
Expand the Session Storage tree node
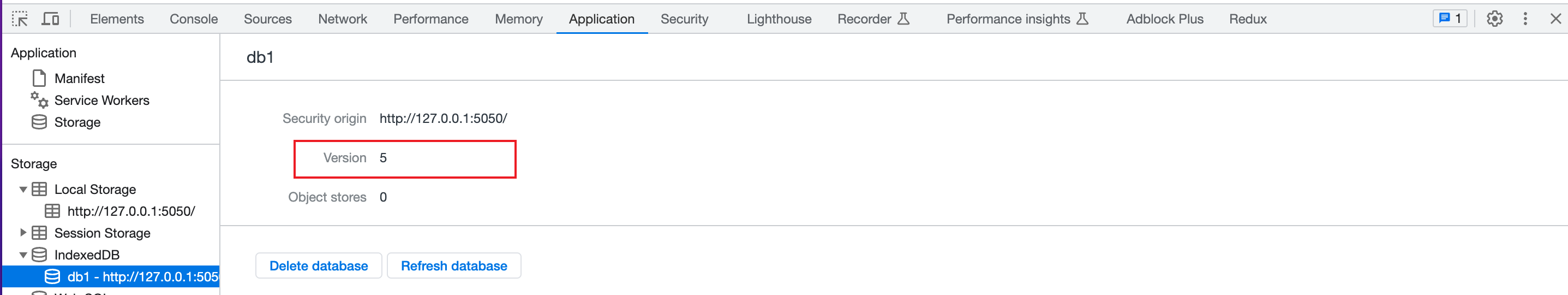pyautogui.click(x=23, y=233)
